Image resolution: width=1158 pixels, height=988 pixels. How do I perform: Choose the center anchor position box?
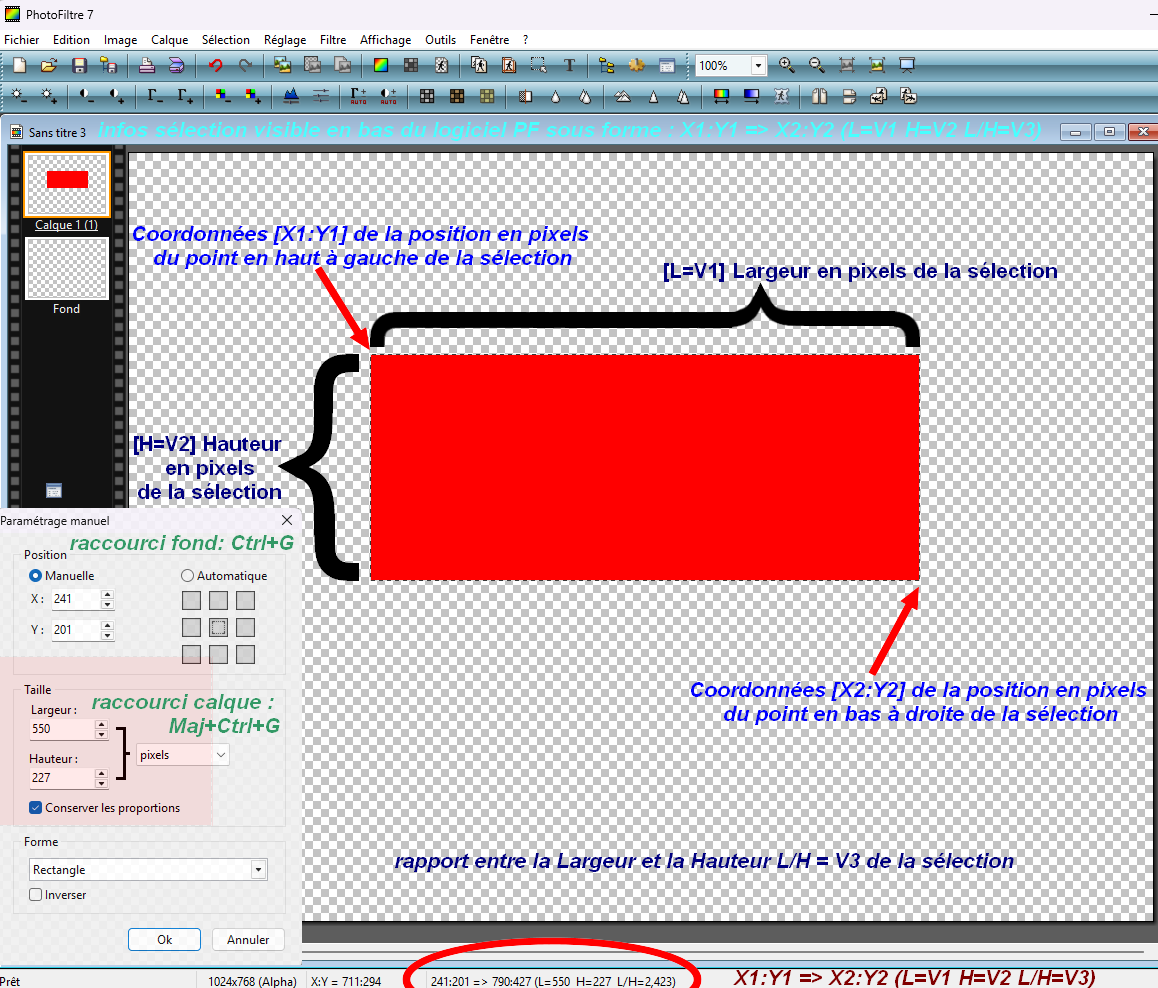pos(218,628)
